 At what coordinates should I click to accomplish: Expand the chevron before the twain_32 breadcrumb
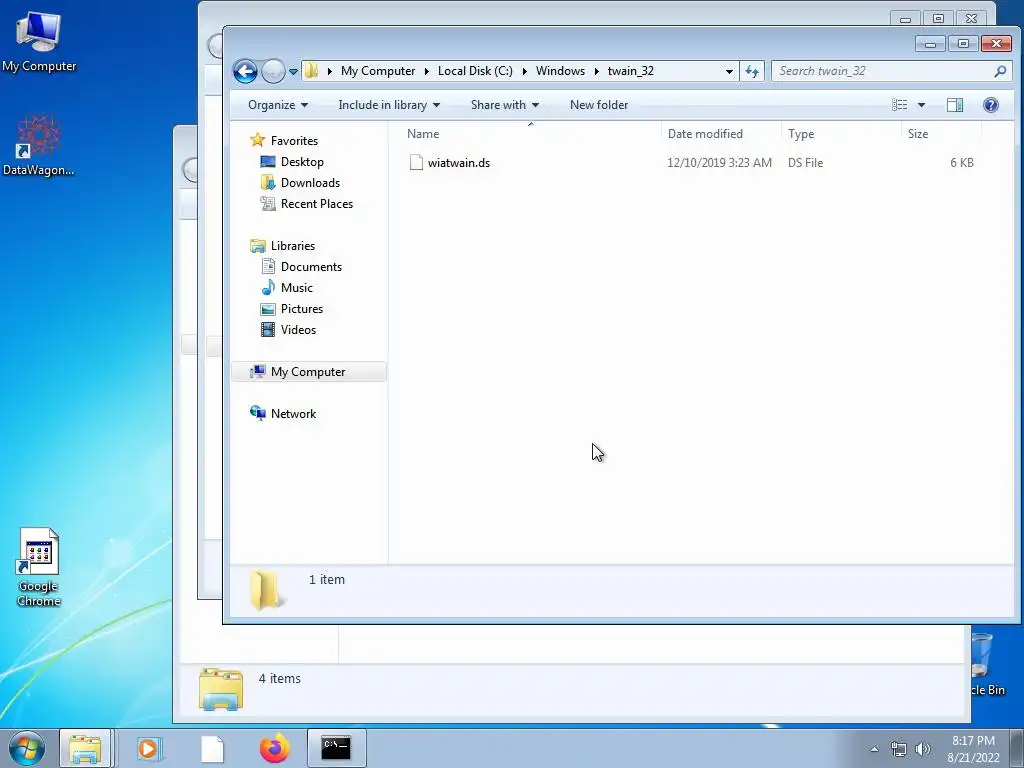596,71
